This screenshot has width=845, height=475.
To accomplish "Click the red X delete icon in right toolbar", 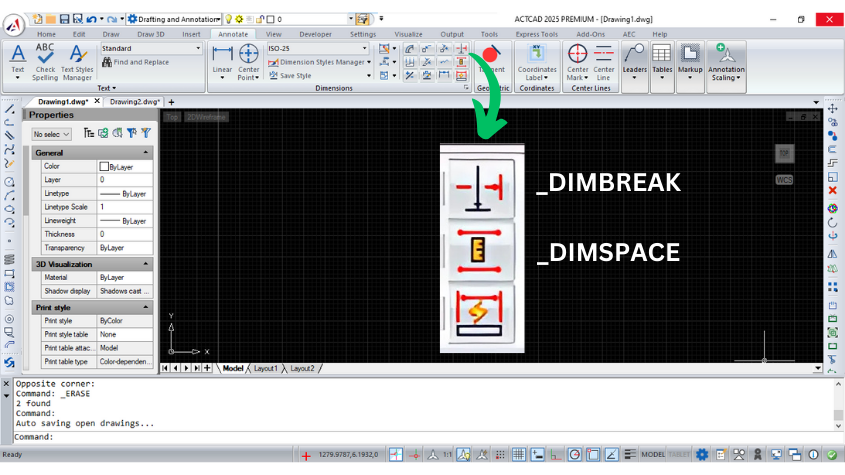I will [x=833, y=190].
